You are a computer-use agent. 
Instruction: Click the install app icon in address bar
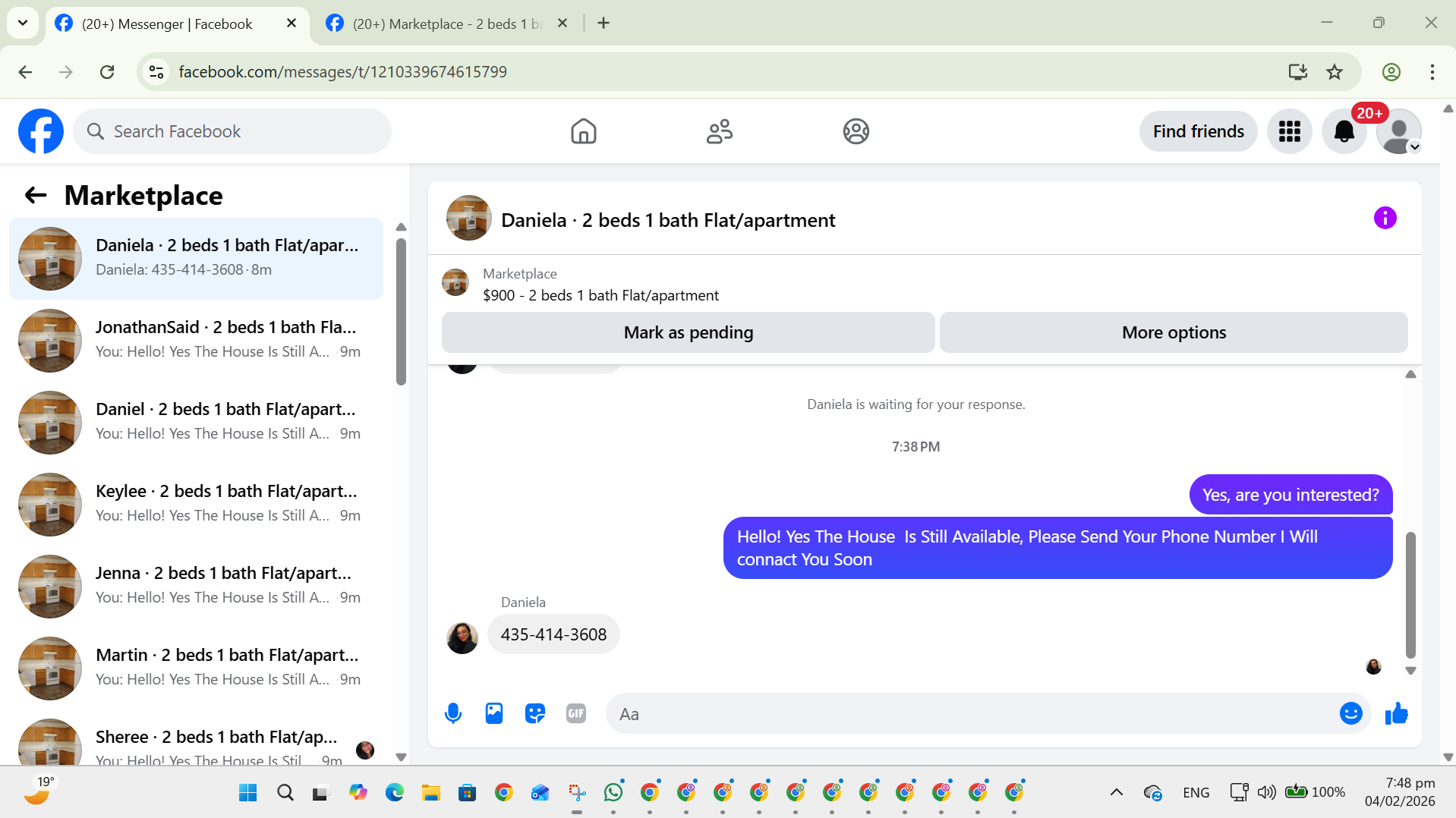tap(1297, 72)
